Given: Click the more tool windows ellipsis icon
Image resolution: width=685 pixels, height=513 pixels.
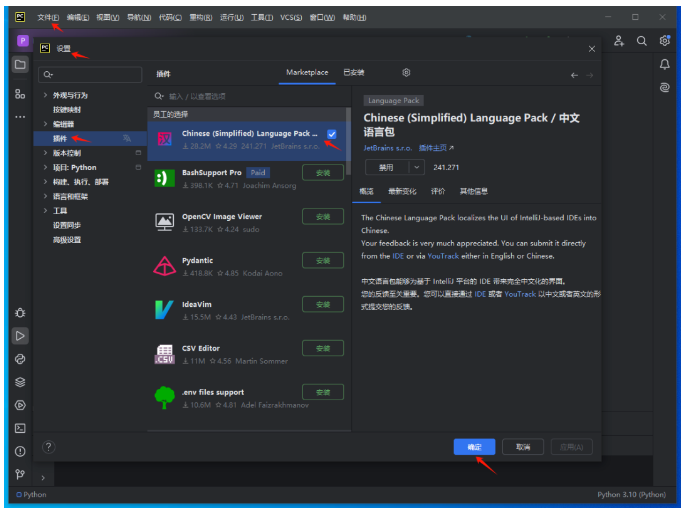Looking at the screenshot, I should click(x=20, y=117).
